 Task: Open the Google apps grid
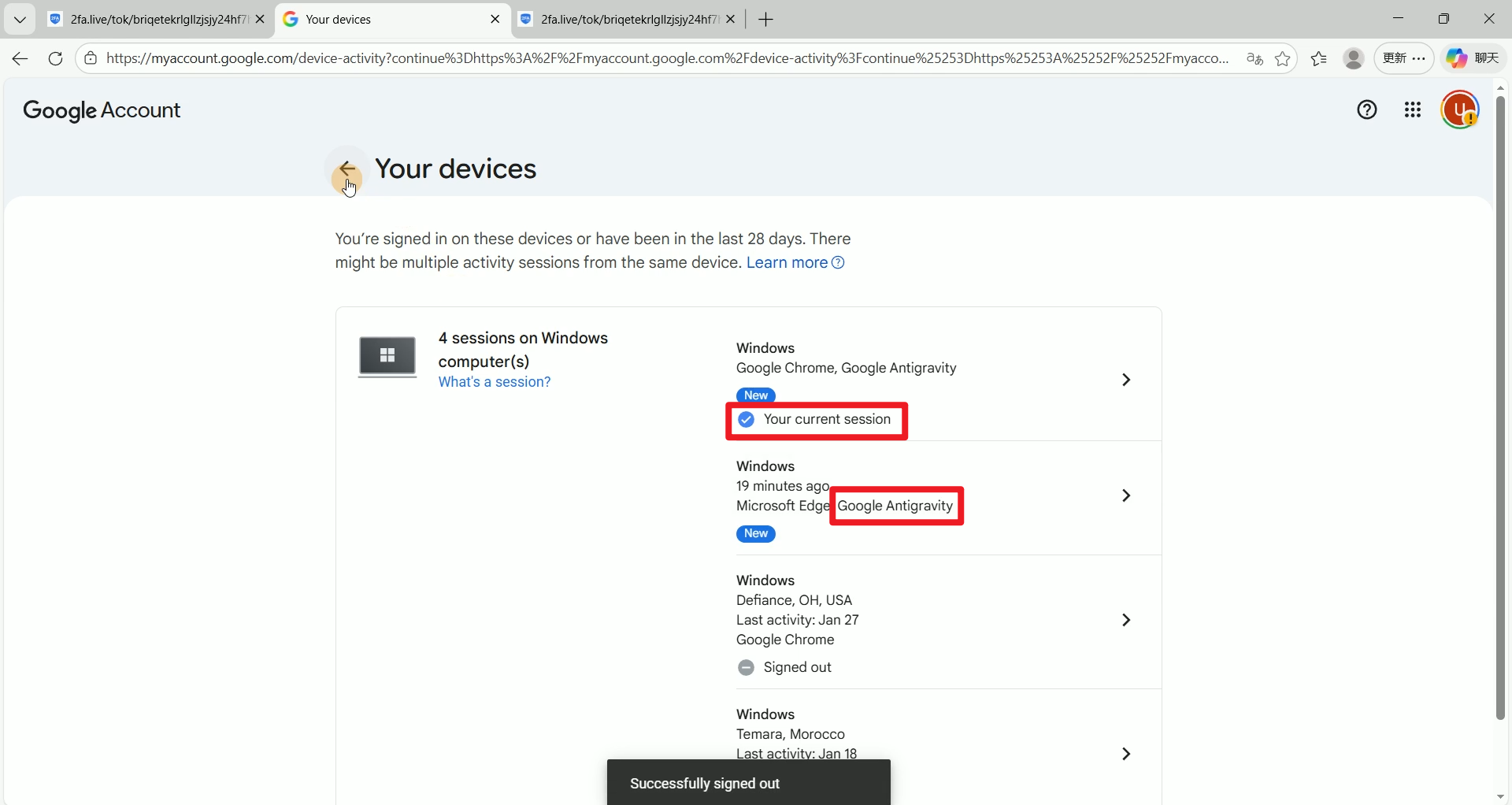pos(1413,110)
